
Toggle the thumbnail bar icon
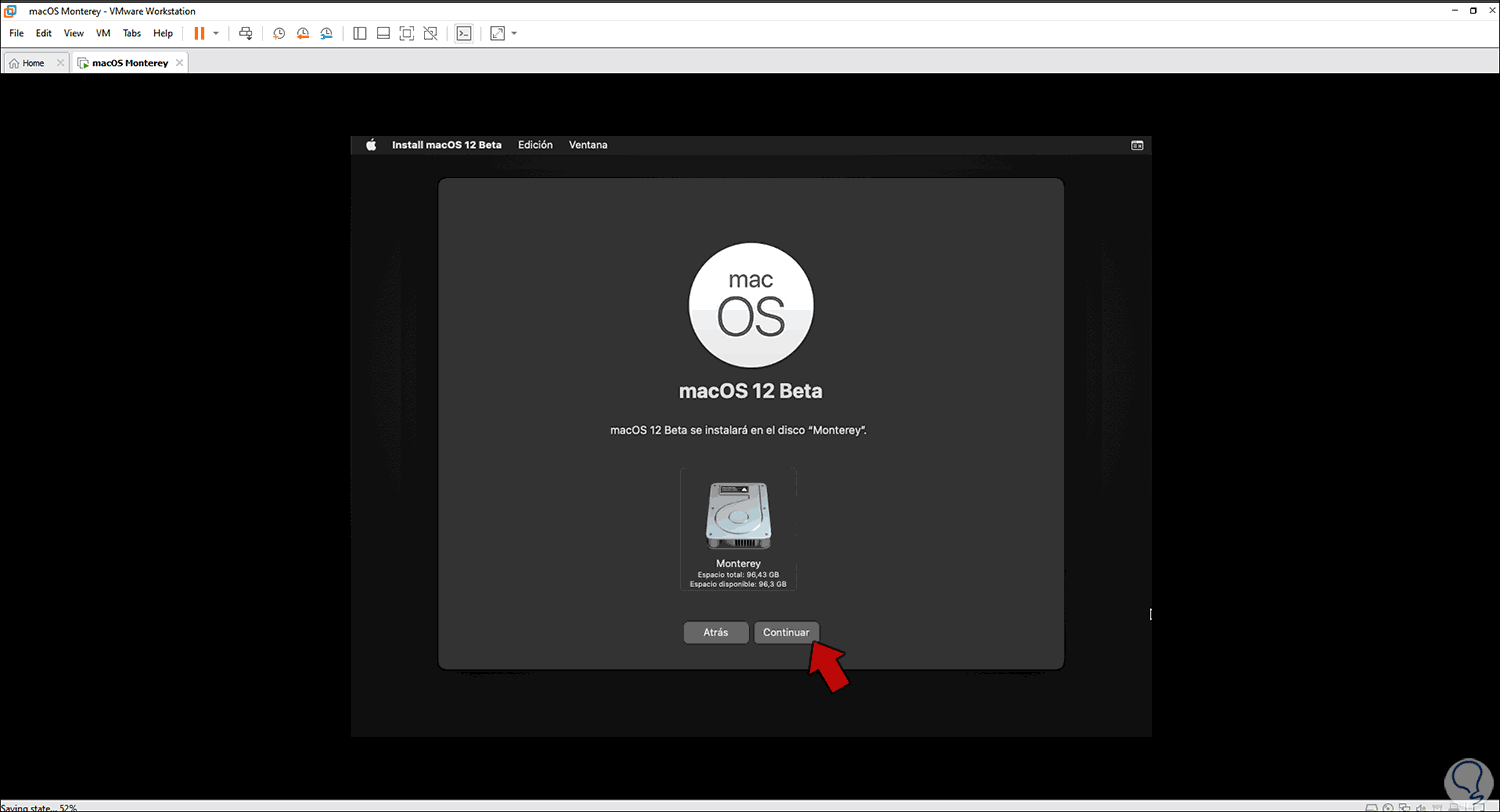(383, 33)
